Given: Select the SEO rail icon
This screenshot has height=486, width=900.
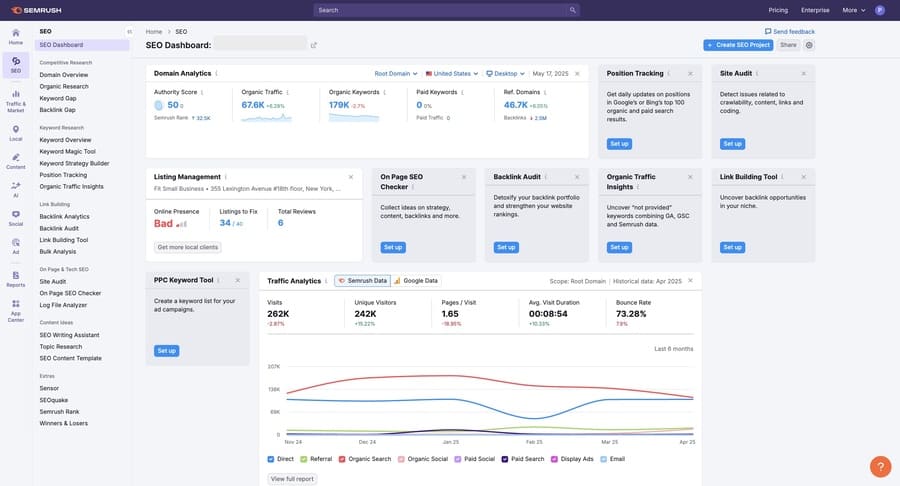Looking at the screenshot, I should coord(15,64).
